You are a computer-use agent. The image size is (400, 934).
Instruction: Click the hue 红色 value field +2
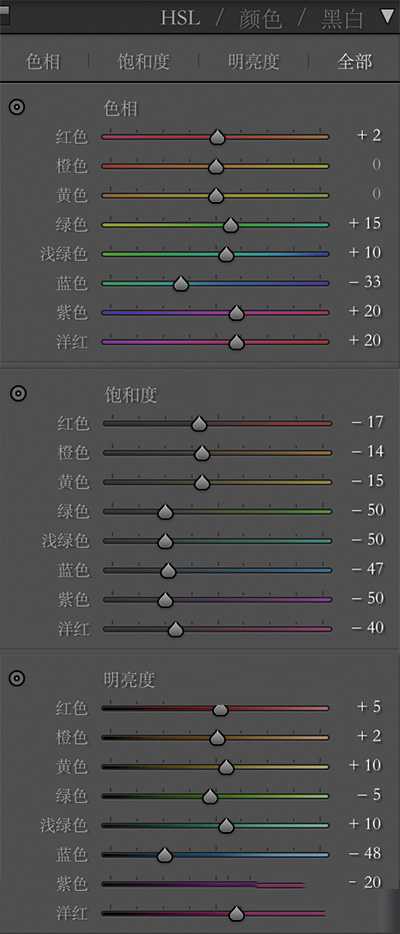click(x=369, y=135)
